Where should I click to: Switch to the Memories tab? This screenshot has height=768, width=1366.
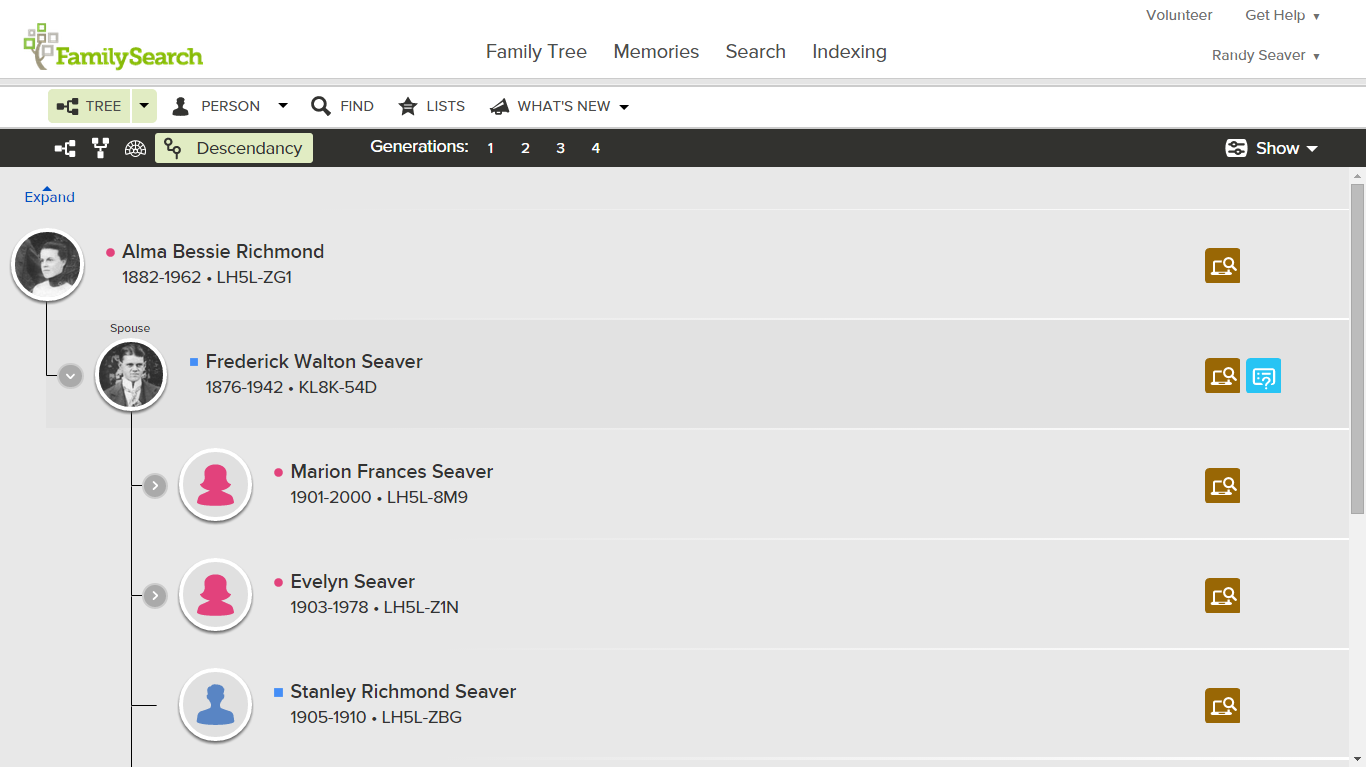click(x=656, y=51)
